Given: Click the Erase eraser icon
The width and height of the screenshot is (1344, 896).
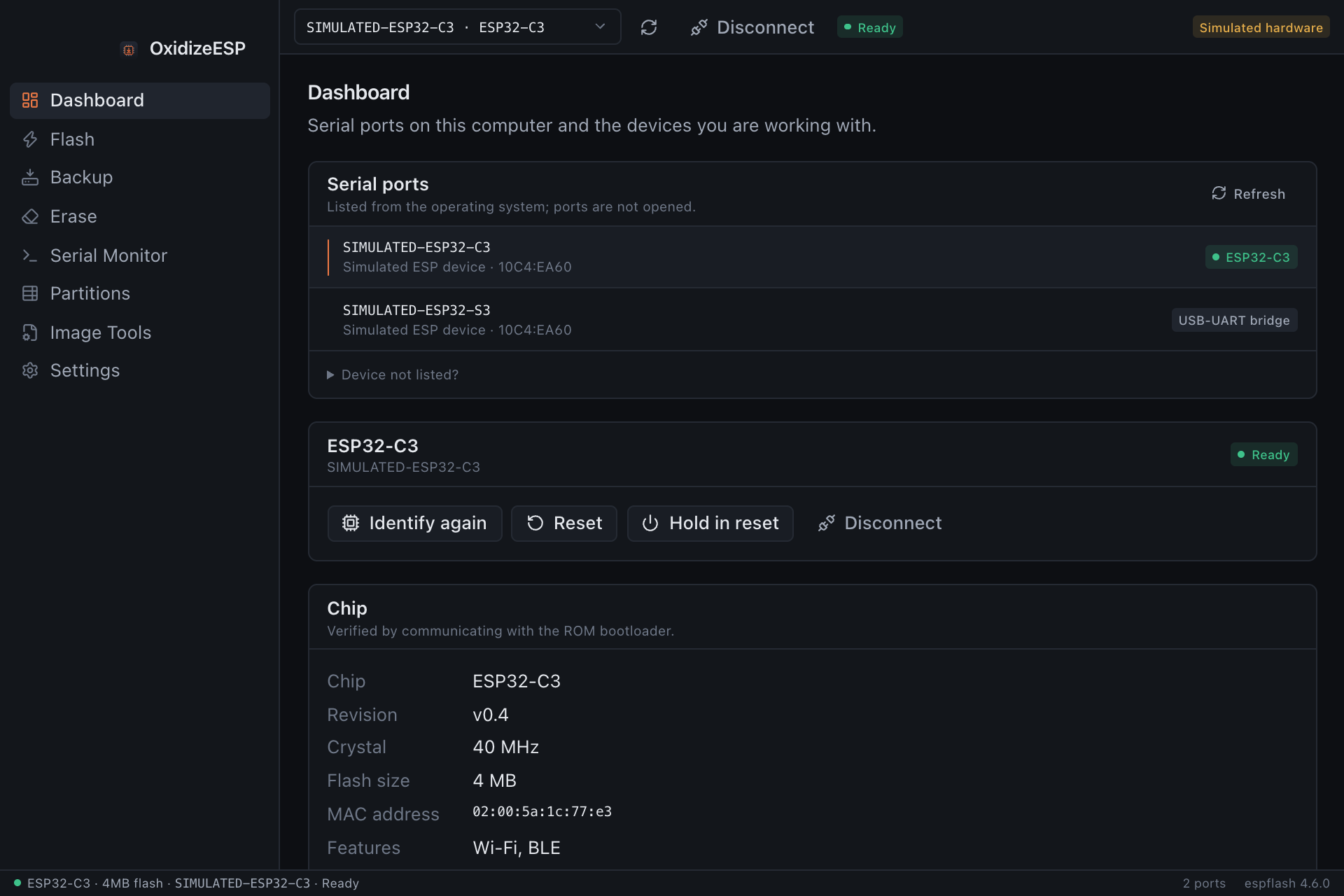Looking at the screenshot, I should point(30,216).
